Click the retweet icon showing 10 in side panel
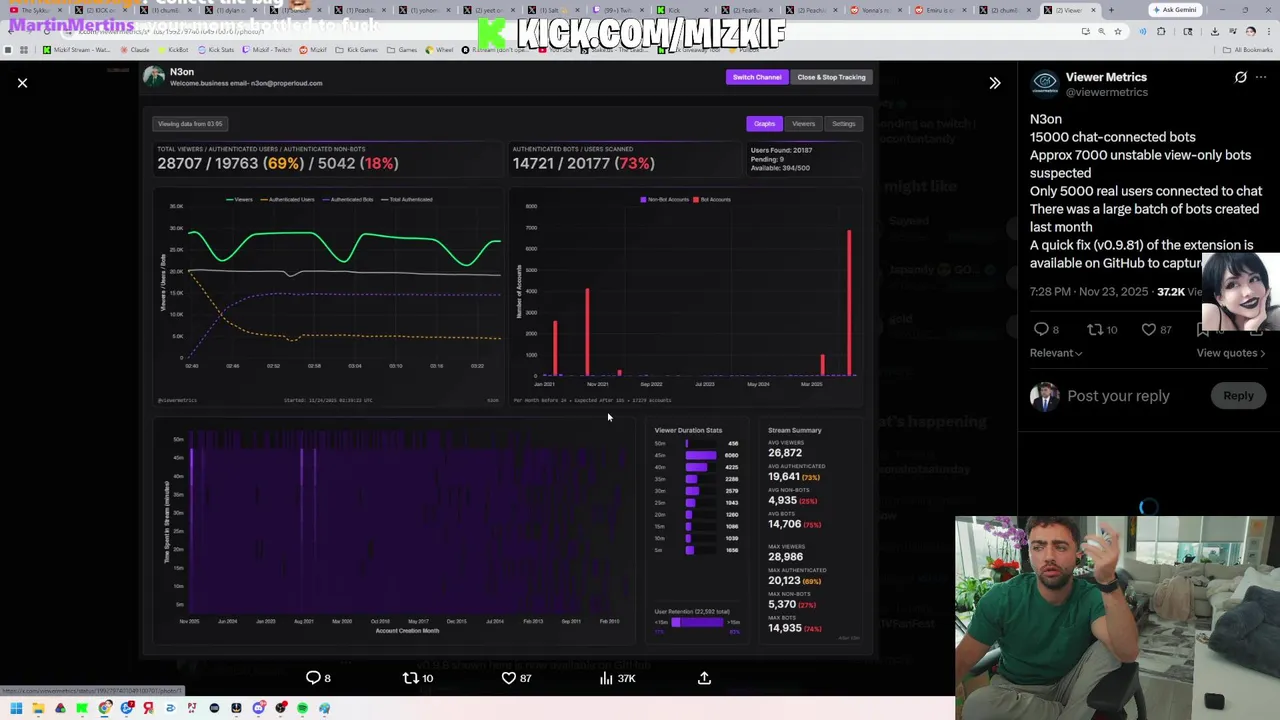Image resolution: width=1280 pixels, height=720 pixels. tap(1094, 329)
